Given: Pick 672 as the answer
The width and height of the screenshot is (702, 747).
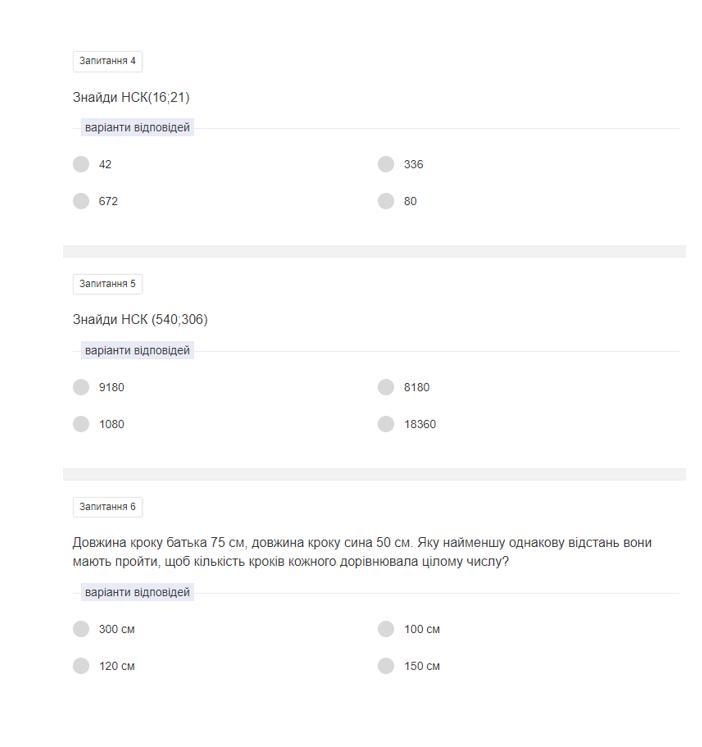Looking at the screenshot, I should 81,201.
